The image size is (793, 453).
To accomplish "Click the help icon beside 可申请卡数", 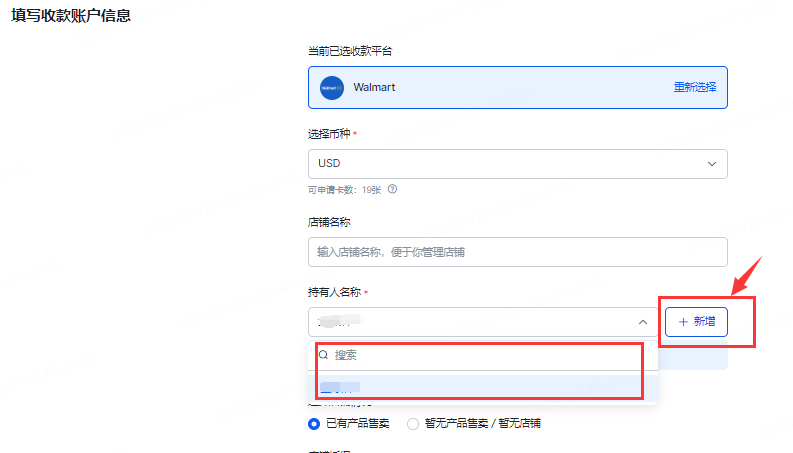I will (393, 189).
